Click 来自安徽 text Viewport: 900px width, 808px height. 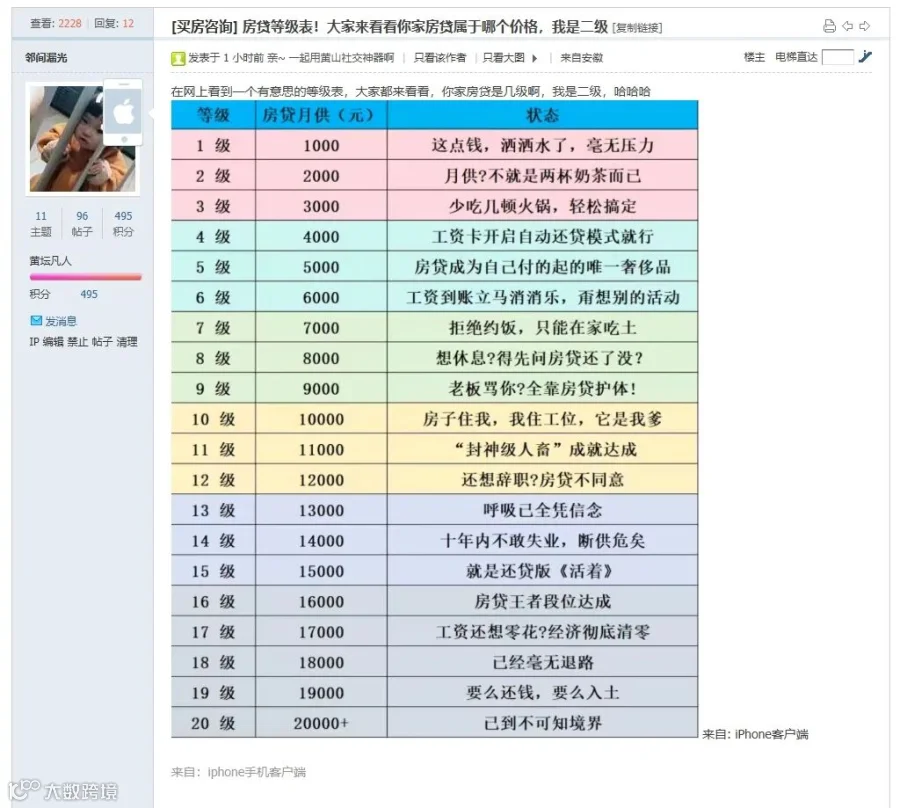[581, 57]
